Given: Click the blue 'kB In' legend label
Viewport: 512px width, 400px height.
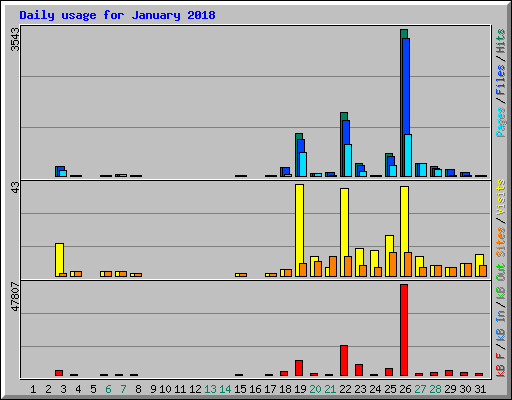Looking at the screenshot, I should point(501,326).
